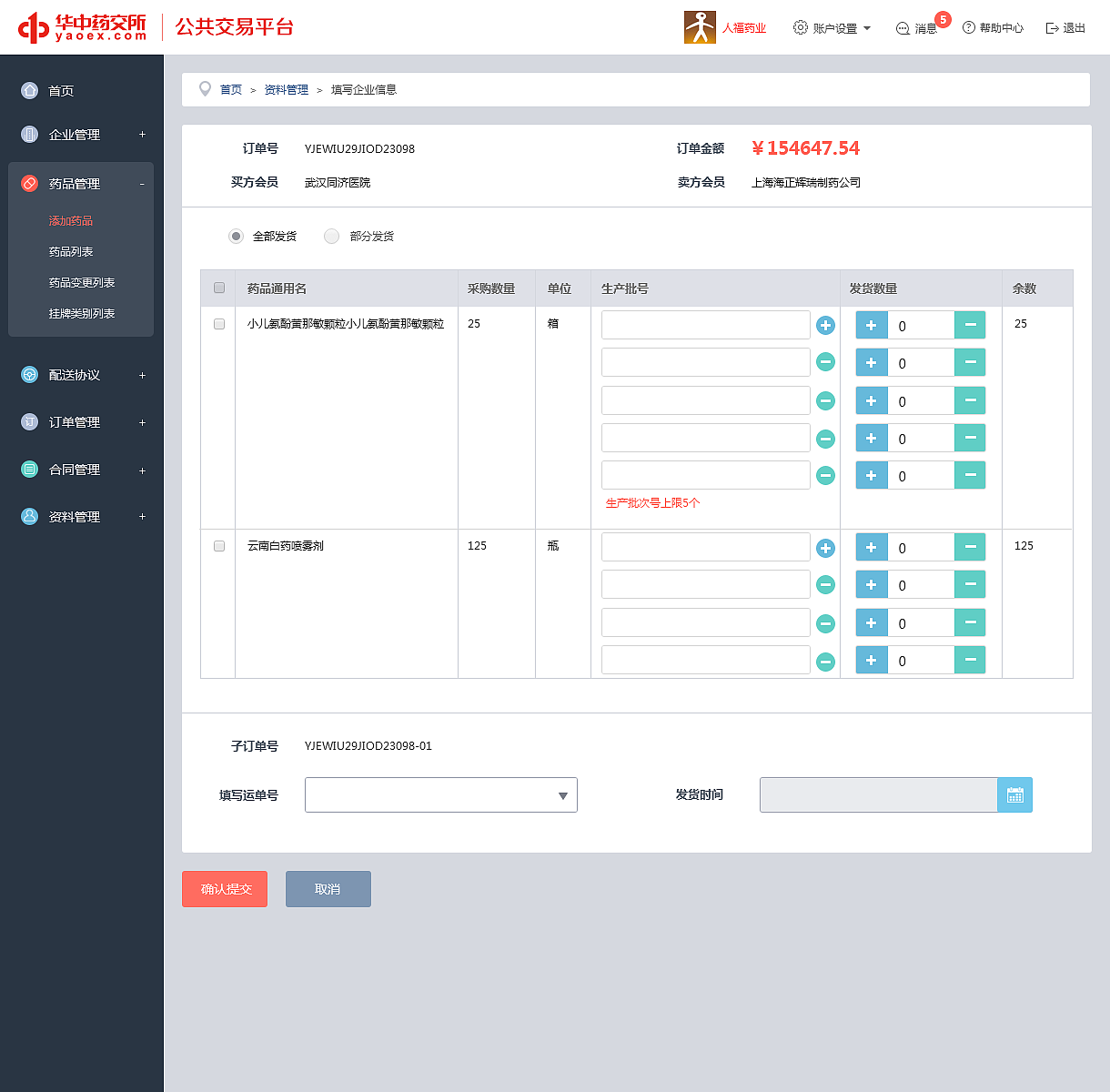Image resolution: width=1110 pixels, height=1092 pixels.
Task: Expand the 企业管理 plus sign
Action: pyautogui.click(x=142, y=135)
